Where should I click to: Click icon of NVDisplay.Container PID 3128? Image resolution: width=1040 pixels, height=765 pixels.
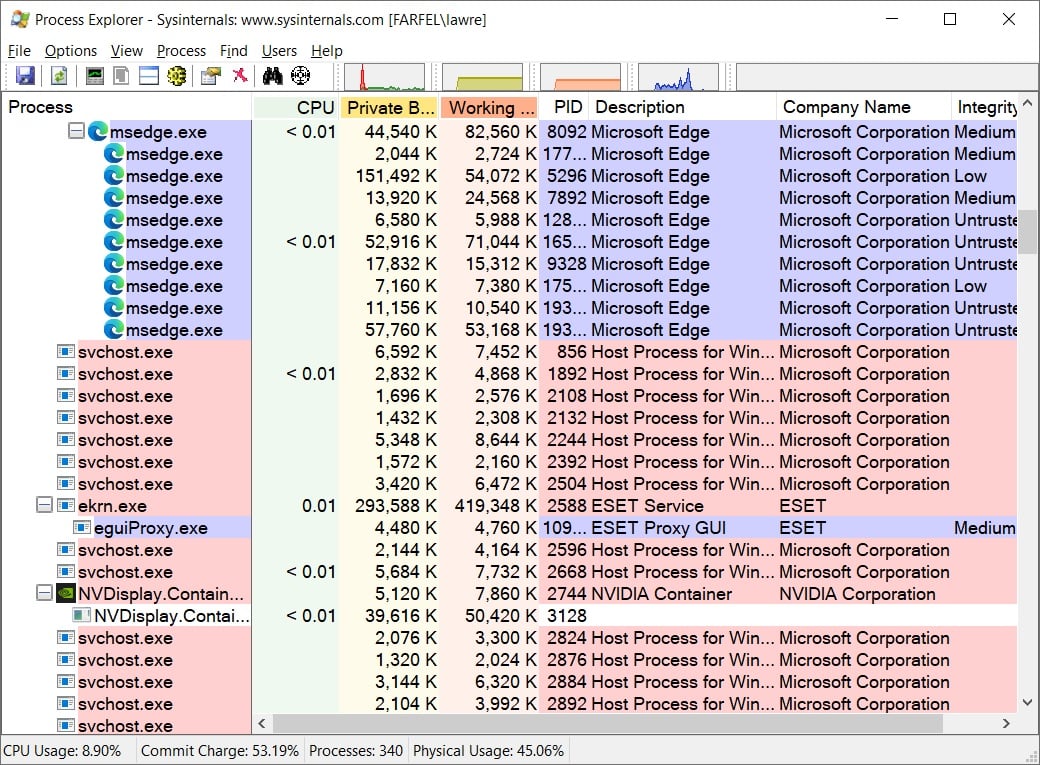click(82, 615)
